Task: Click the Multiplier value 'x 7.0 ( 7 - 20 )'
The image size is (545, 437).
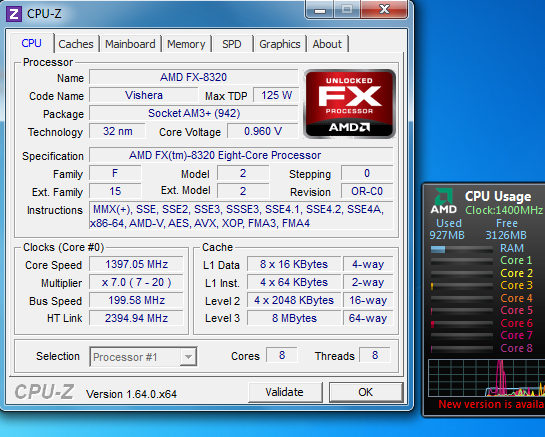Action: (136, 282)
